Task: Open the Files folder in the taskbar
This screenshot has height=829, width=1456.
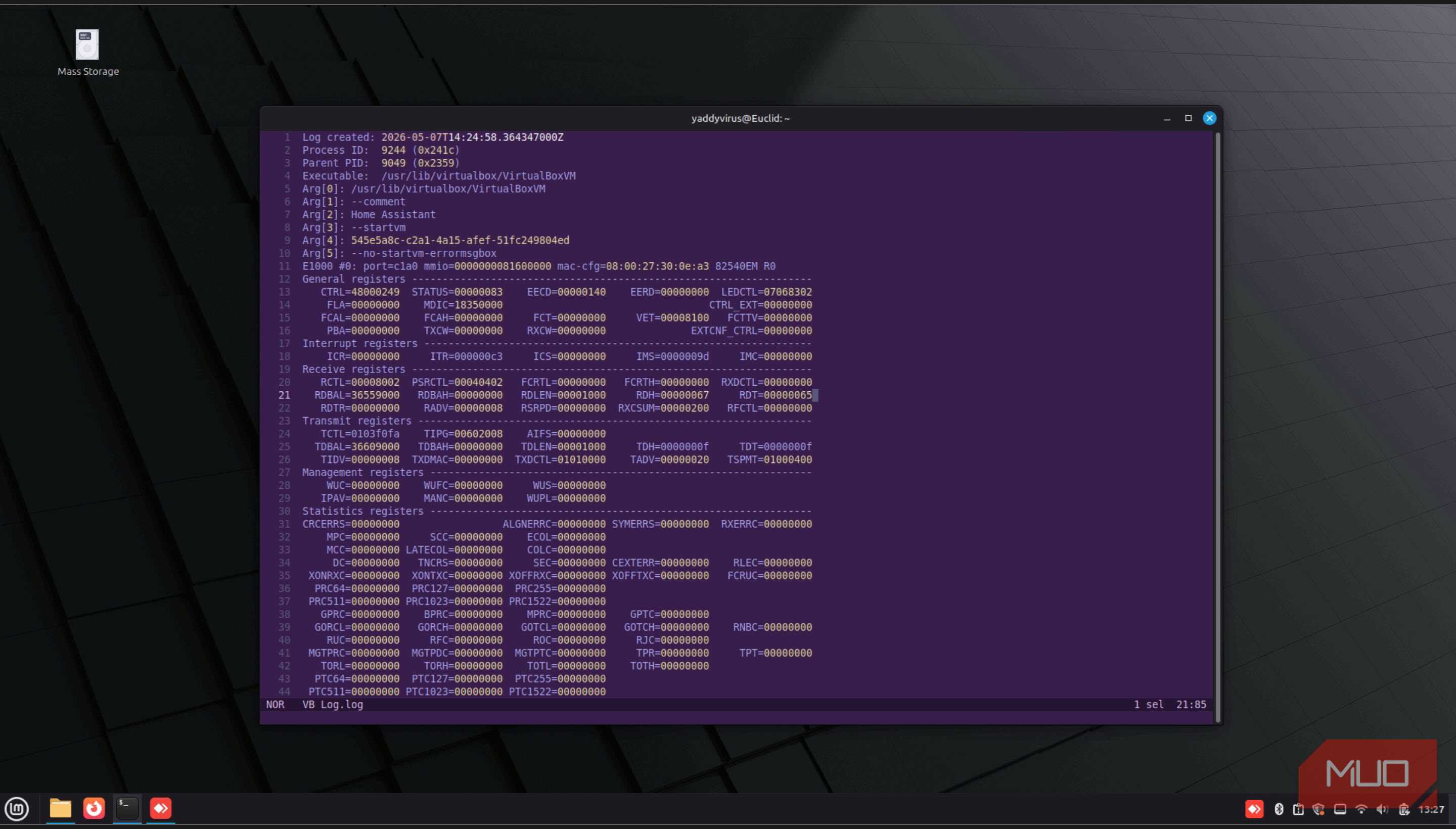Action: click(x=60, y=808)
